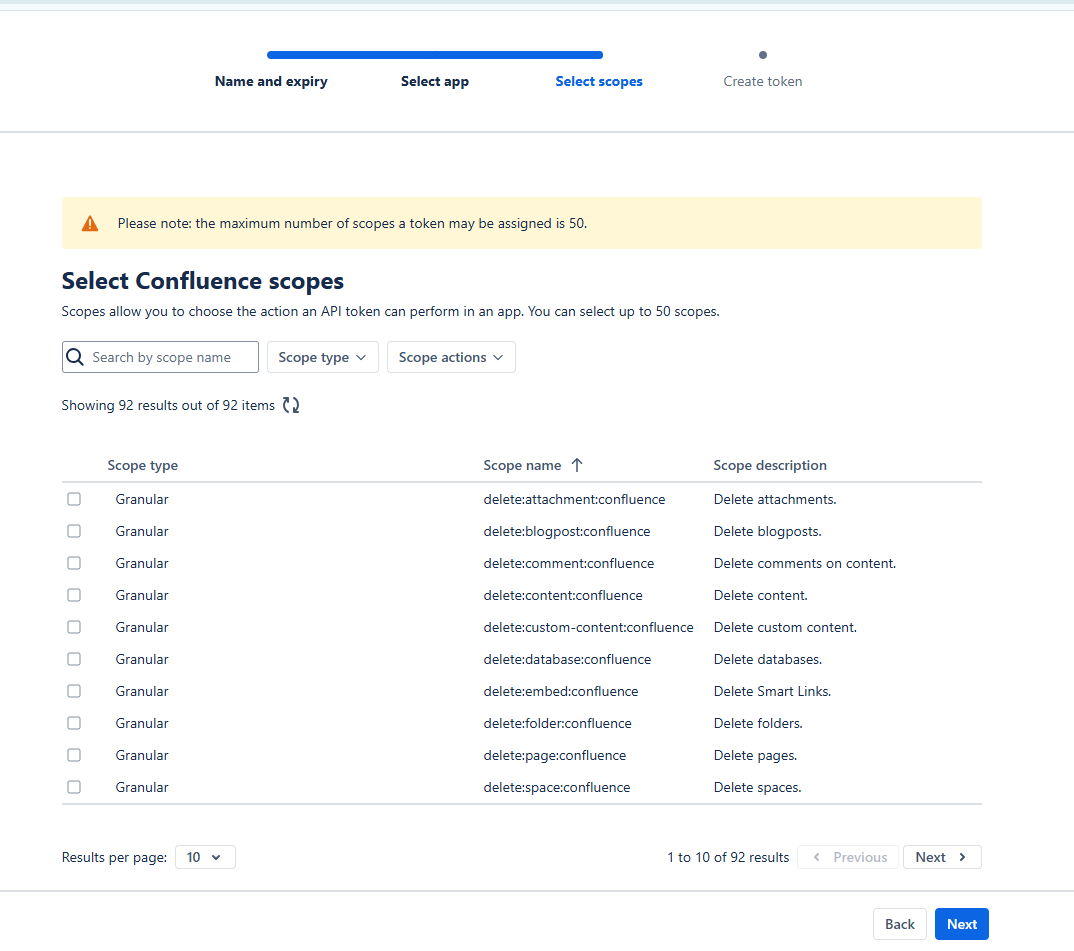The height and width of the screenshot is (951, 1074).
Task: Click delete:folder:confluence scope name
Action: [558, 724]
